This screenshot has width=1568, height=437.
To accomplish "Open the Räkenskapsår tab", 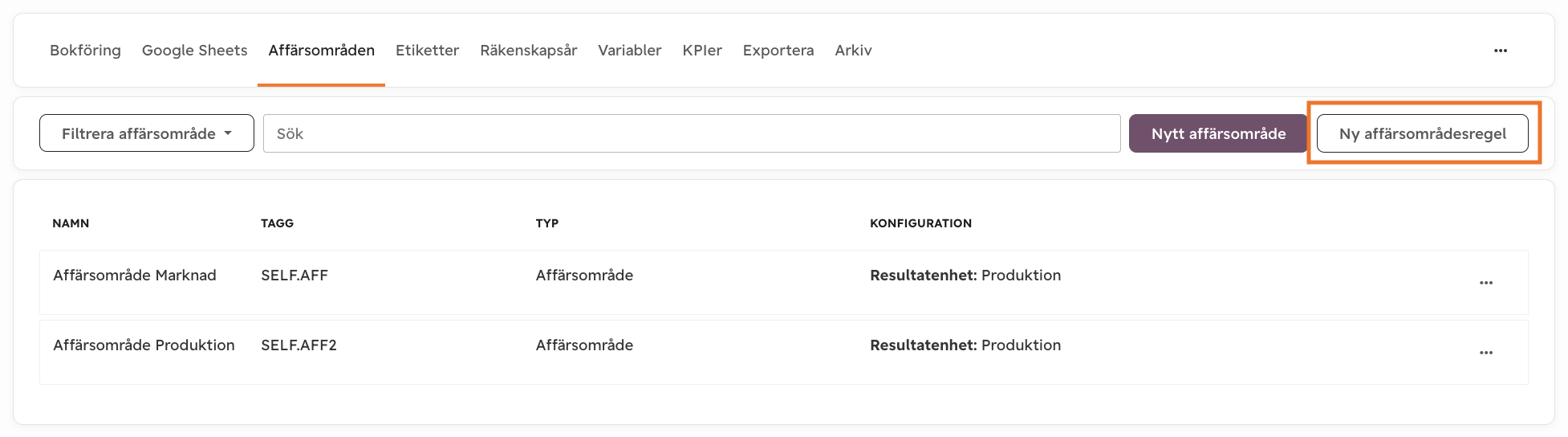I will coord(529,50).
